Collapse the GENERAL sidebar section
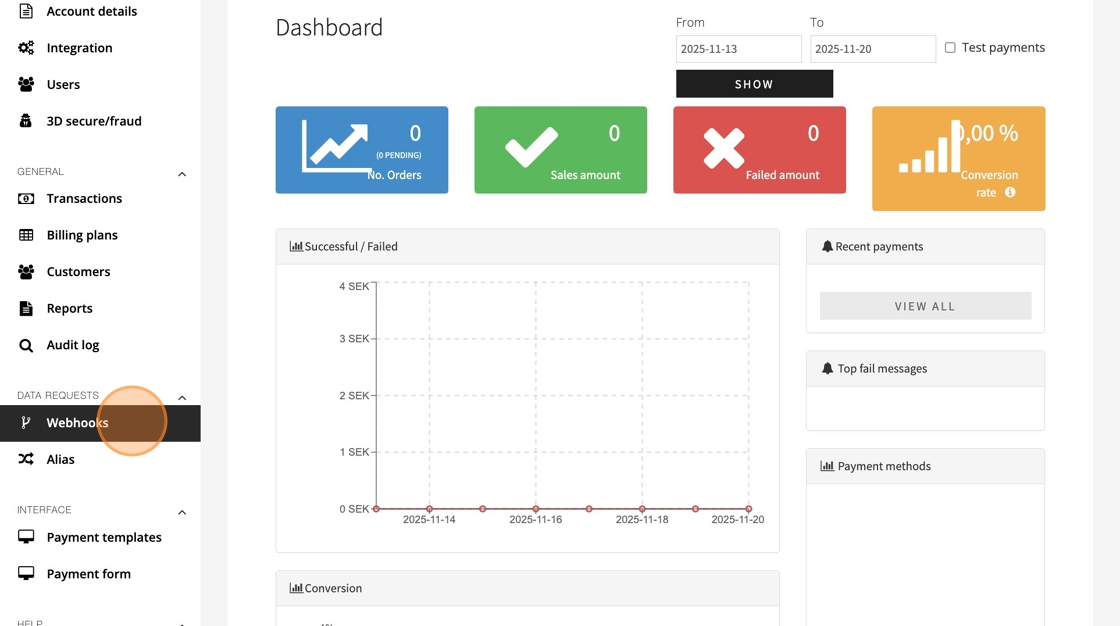Viewport: 1120px width, 626px height. (x=182, y=174)
